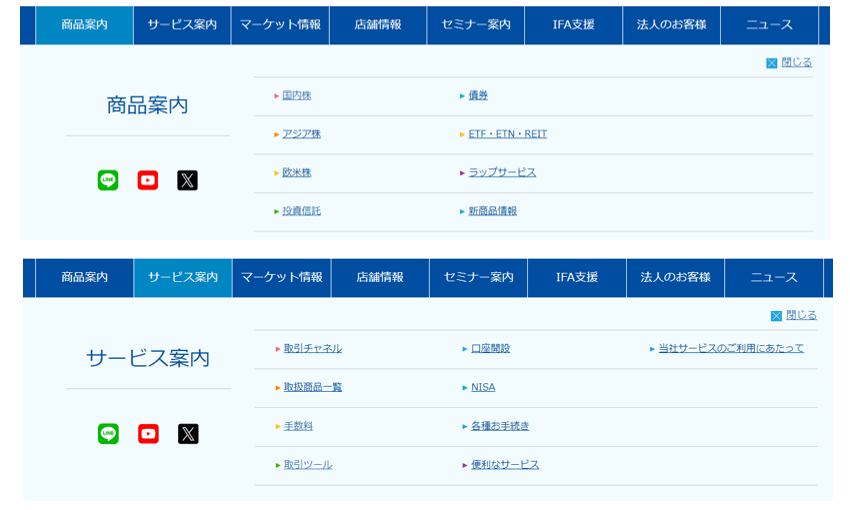Open the 取扱商品一覧 link
The image size is (850, 510).
313,388
